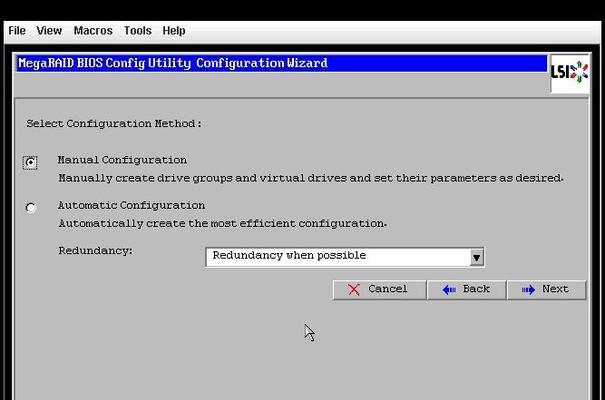
Task: Click the Cancel button
Action: pos(379,290)
